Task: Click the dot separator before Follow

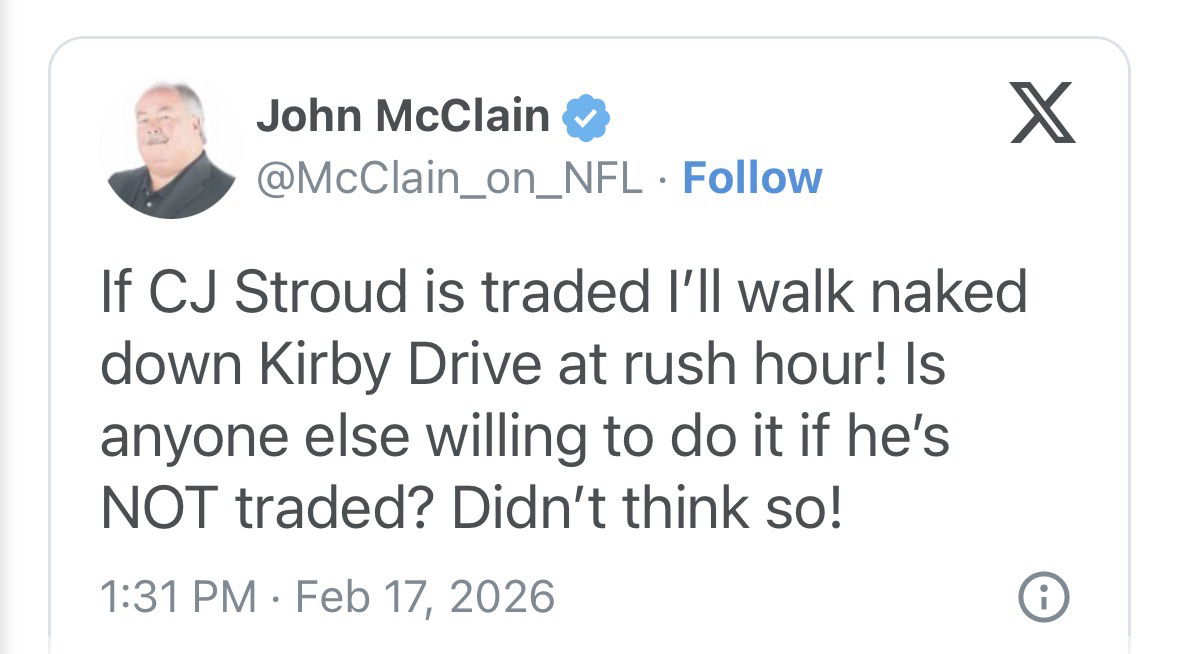Action: (x=662, y=179)
